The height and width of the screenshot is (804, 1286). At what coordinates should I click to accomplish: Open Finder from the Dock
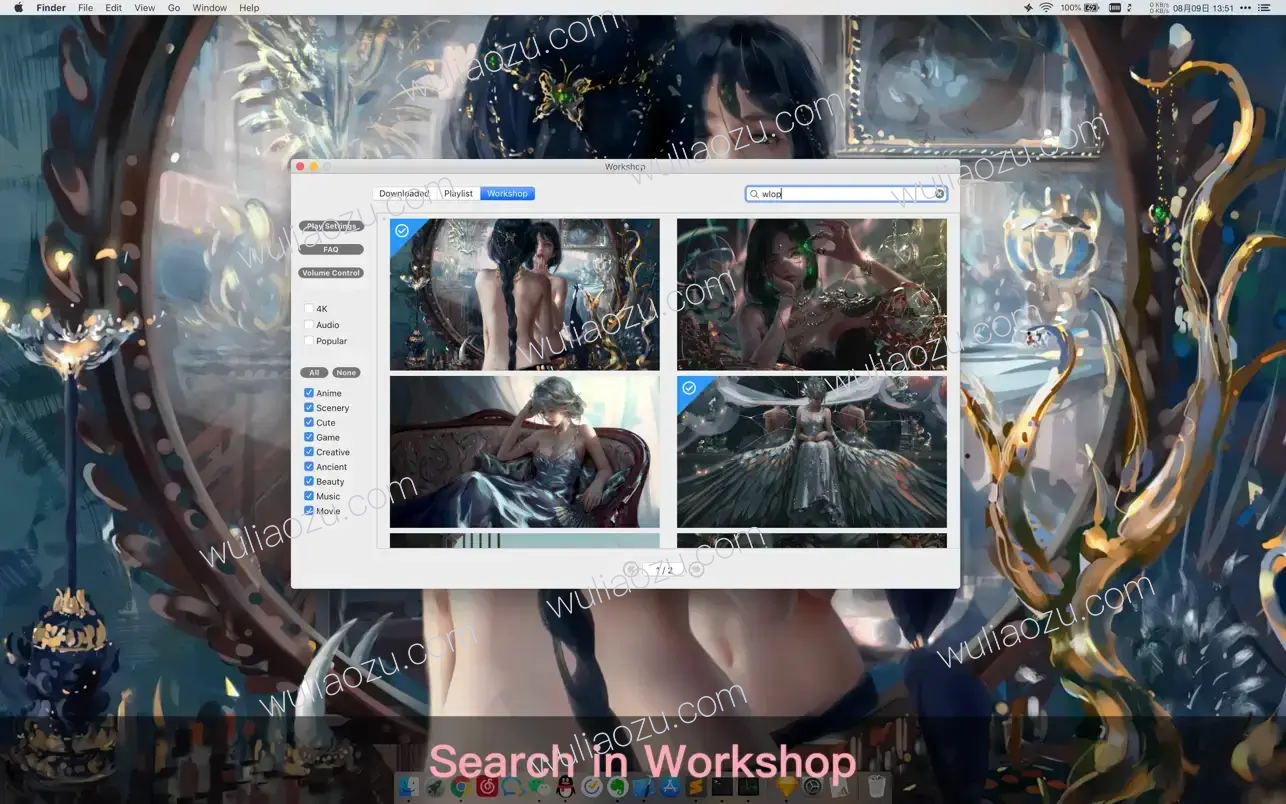(409, 787)
